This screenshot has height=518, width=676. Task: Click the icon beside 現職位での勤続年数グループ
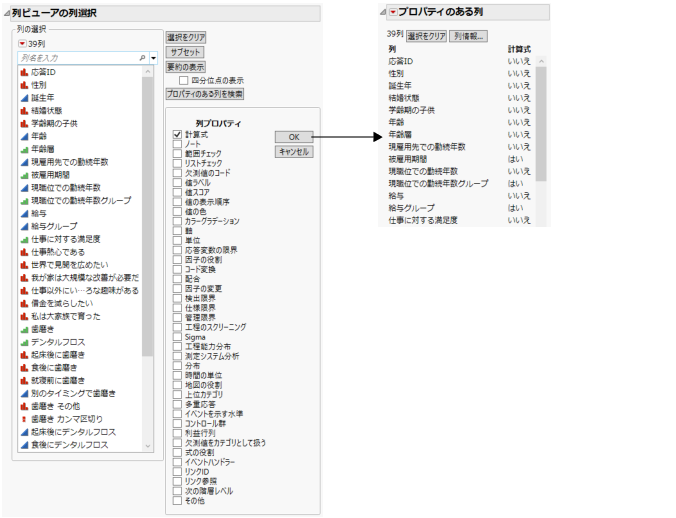coord(25,201)
